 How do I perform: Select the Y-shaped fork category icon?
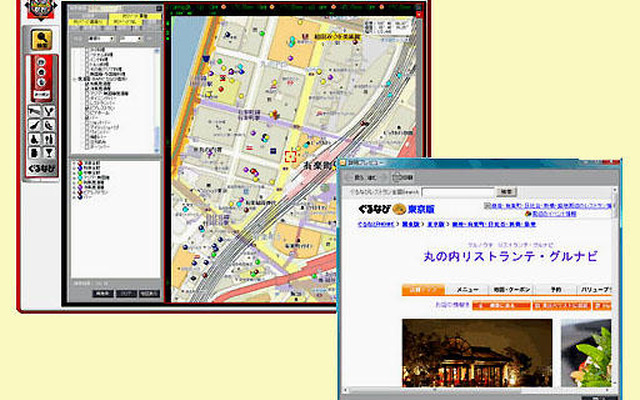click(x=49, y=111)
